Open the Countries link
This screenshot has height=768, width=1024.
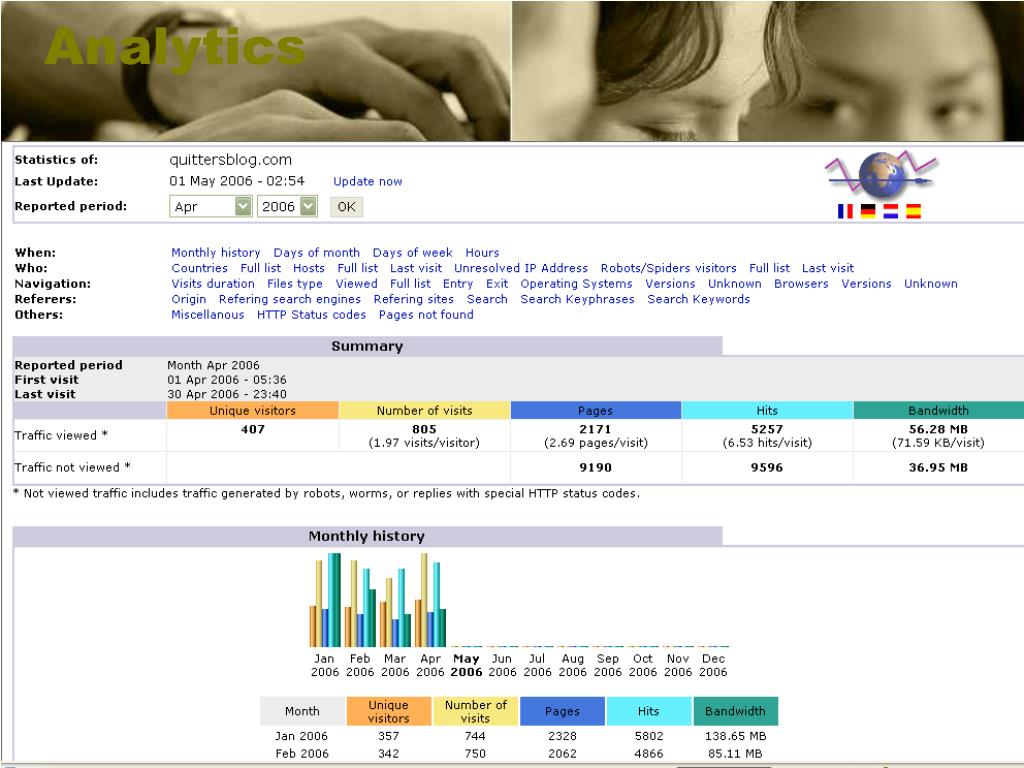[x=199, y=268]
